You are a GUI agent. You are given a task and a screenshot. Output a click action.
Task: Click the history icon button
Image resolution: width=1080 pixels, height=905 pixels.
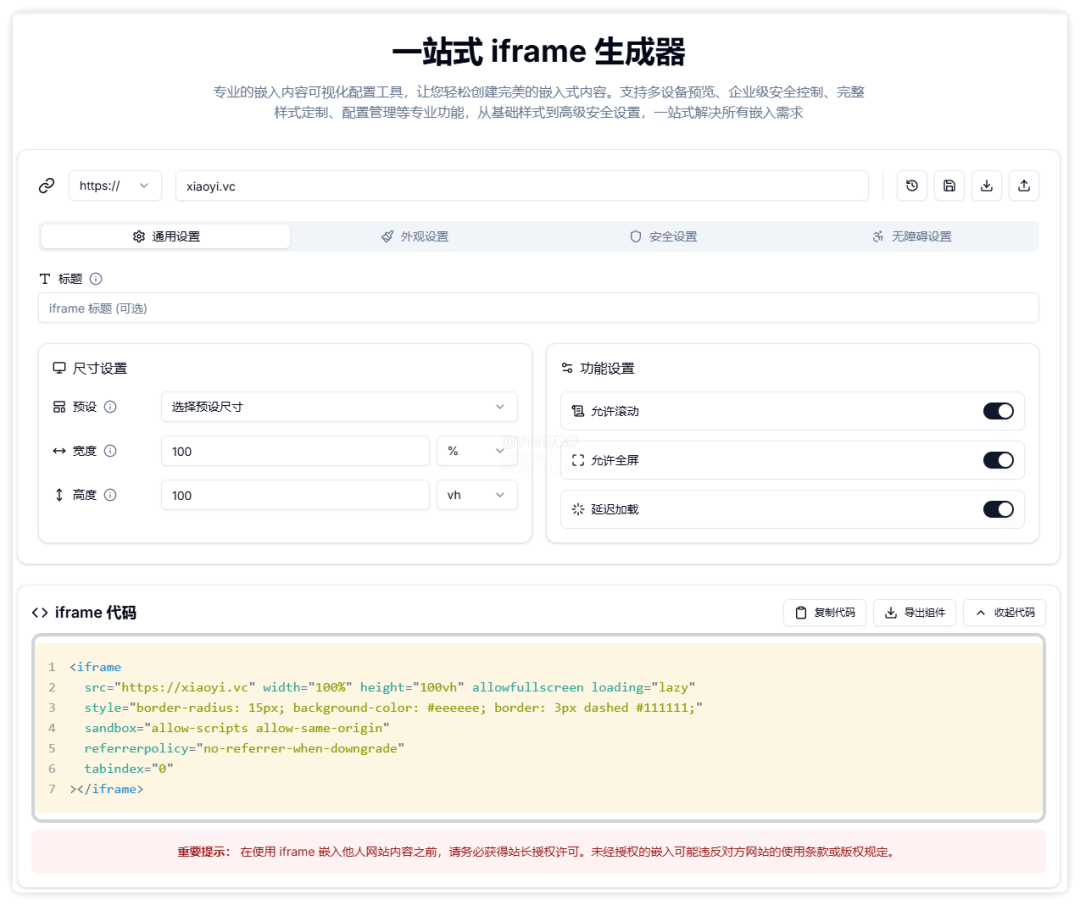912,186
